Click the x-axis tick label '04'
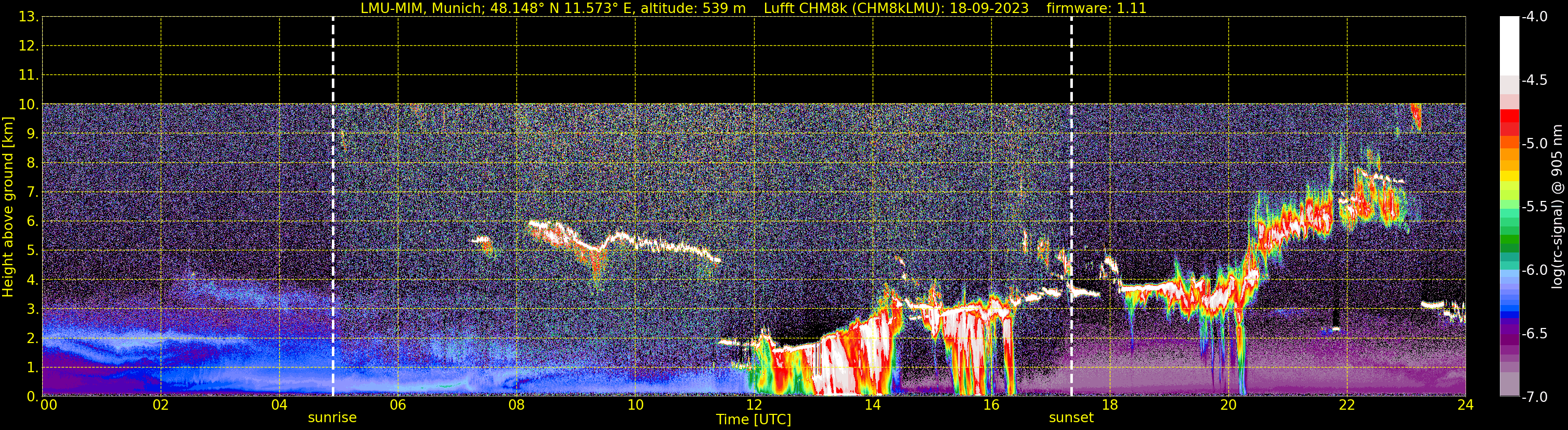Viewport: 1568px width, 430px height. click(x=279, y=405)
